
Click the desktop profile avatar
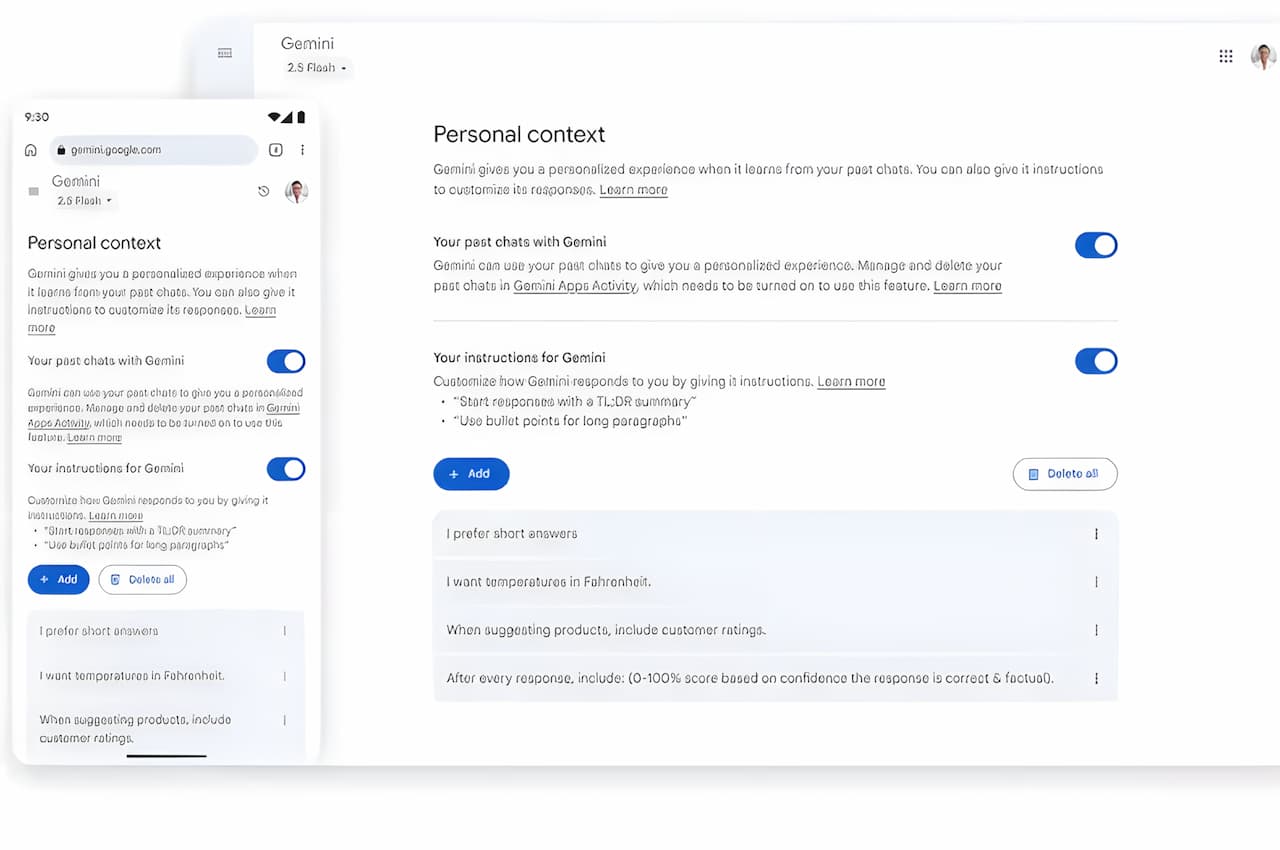tap(1263, 56)
